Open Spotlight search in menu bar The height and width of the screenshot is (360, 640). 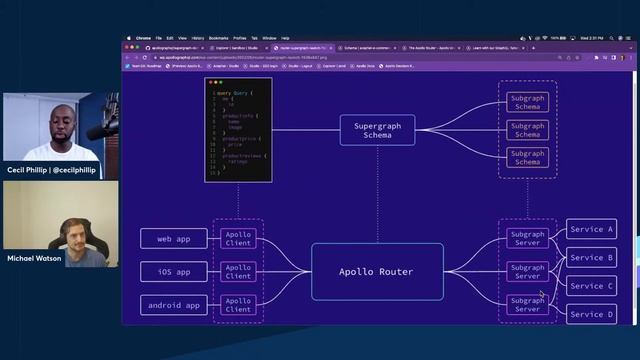tap(611, 38)
